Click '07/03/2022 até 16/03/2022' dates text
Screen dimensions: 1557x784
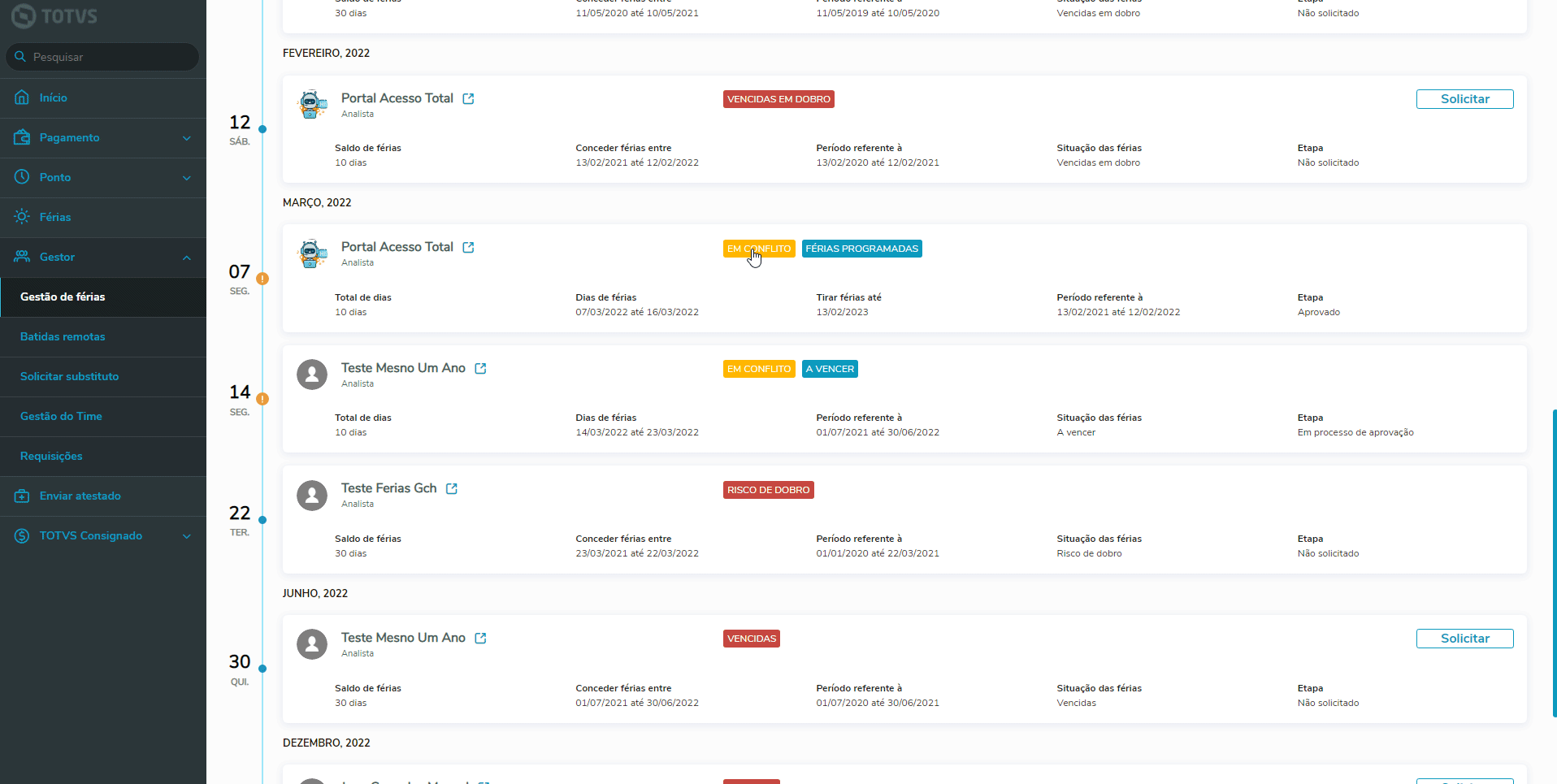[637, 312]
